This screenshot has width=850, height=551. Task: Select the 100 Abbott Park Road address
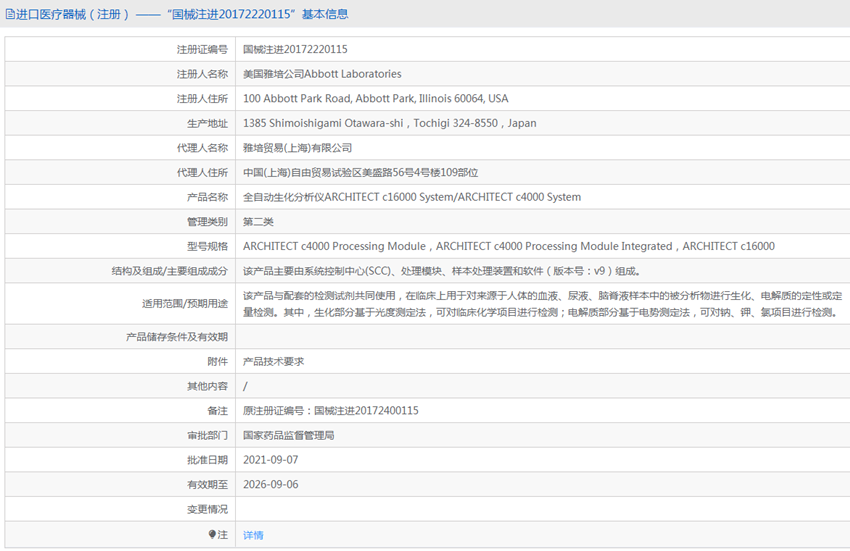[375, 99]
